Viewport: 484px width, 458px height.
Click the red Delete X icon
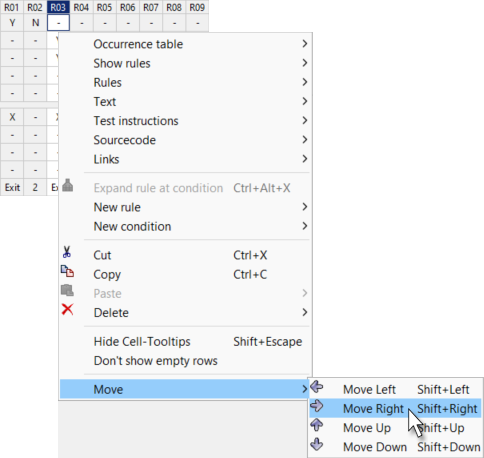coord(67,309)
